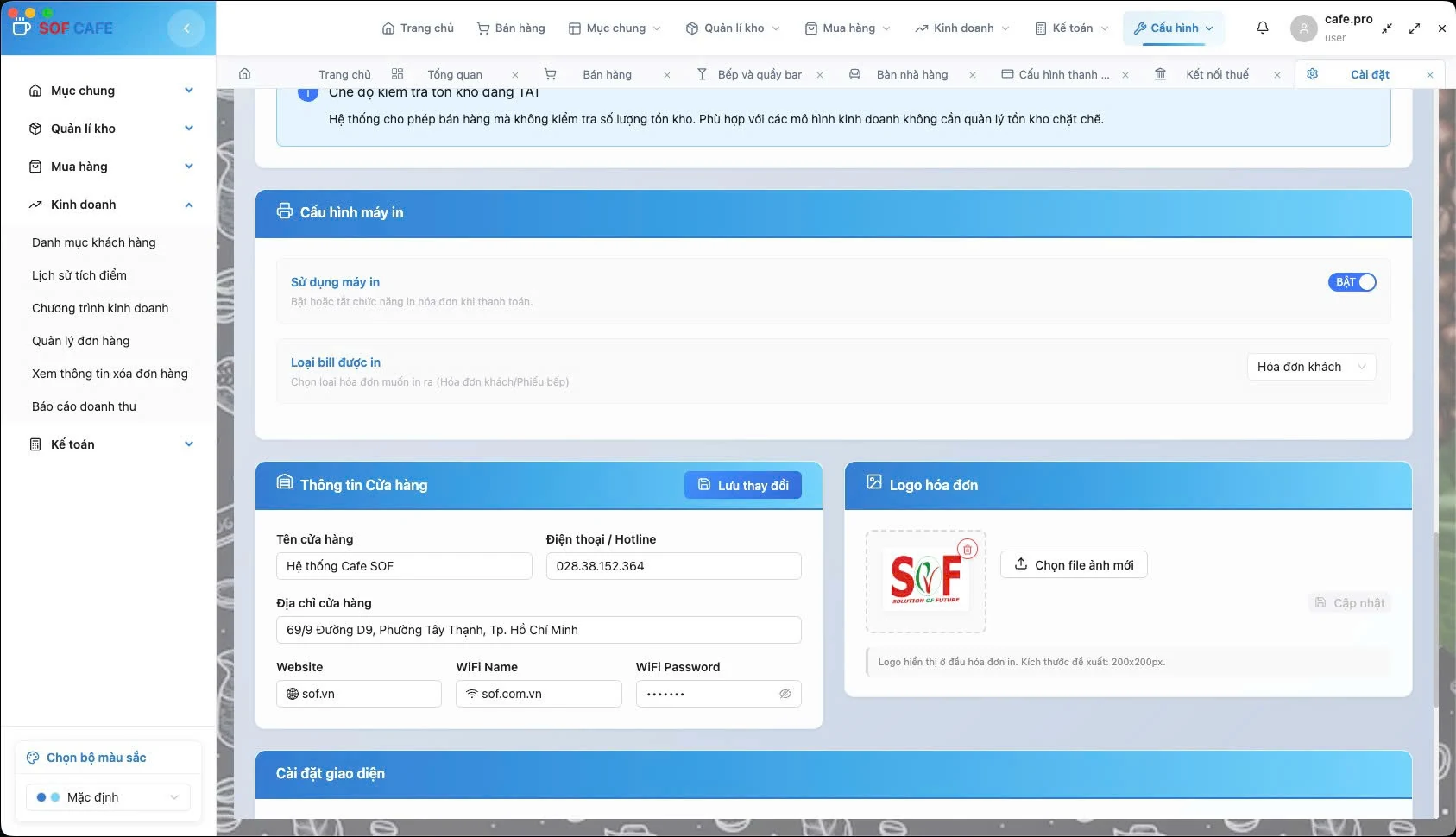Open the Trang chủ top menu
Viewport: 1456px width, 837px height.
(x=418, y=28)
